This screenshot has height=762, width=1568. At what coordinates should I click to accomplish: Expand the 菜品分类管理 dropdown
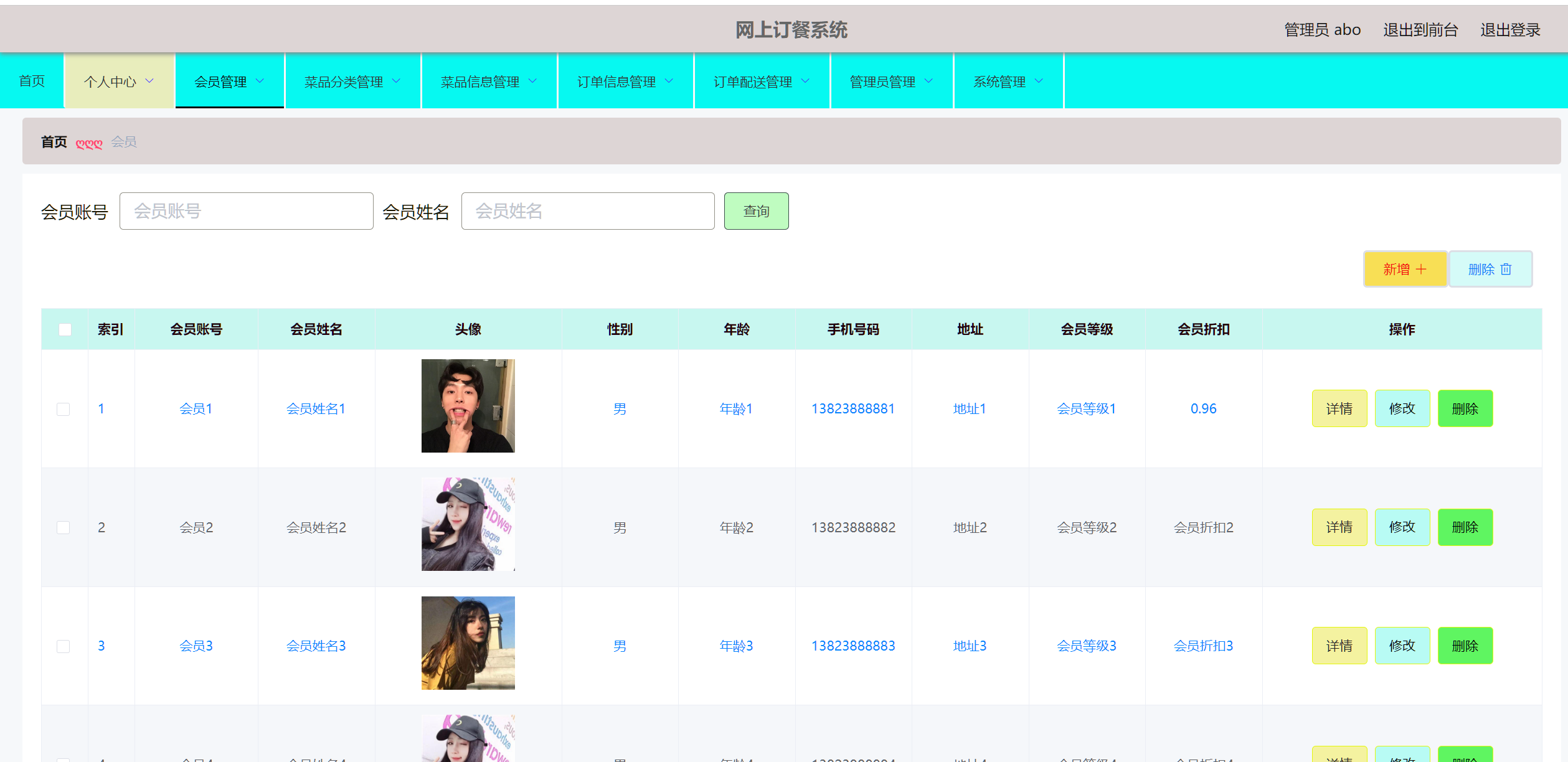coord(352,80)
